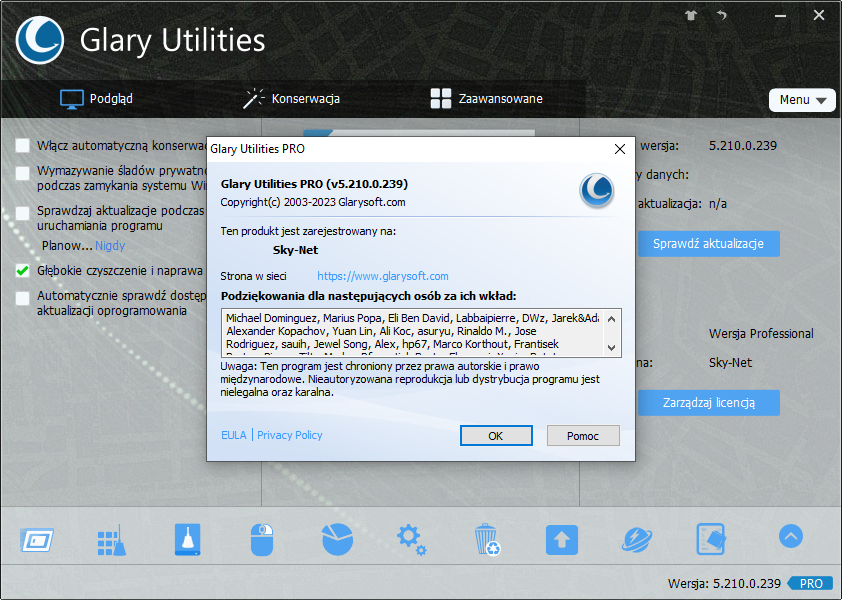
Task: Toggle erase privacy traces on shutdown checkbox
Action: tap(23, 173)
